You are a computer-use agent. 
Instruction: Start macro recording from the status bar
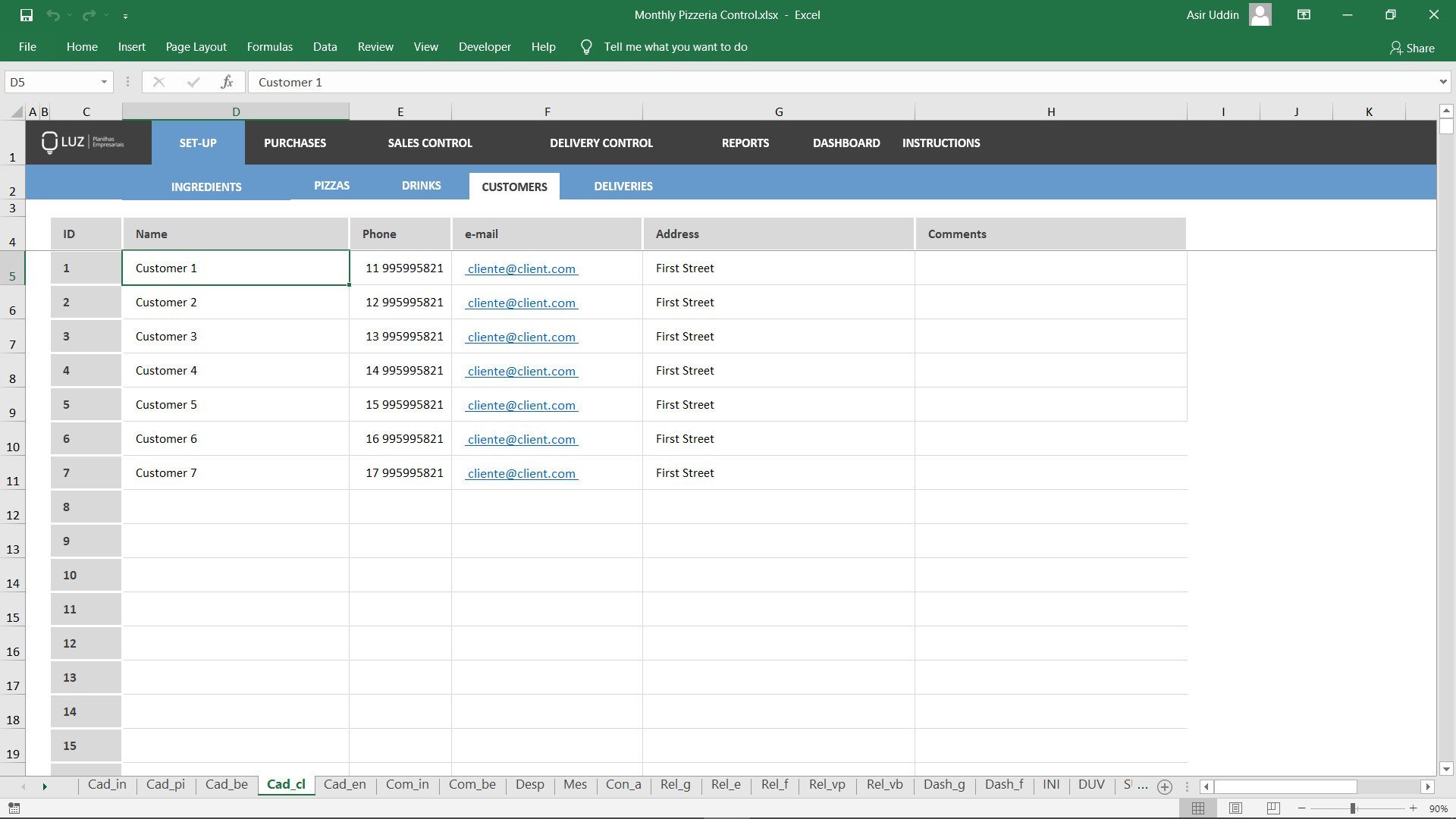15,808
